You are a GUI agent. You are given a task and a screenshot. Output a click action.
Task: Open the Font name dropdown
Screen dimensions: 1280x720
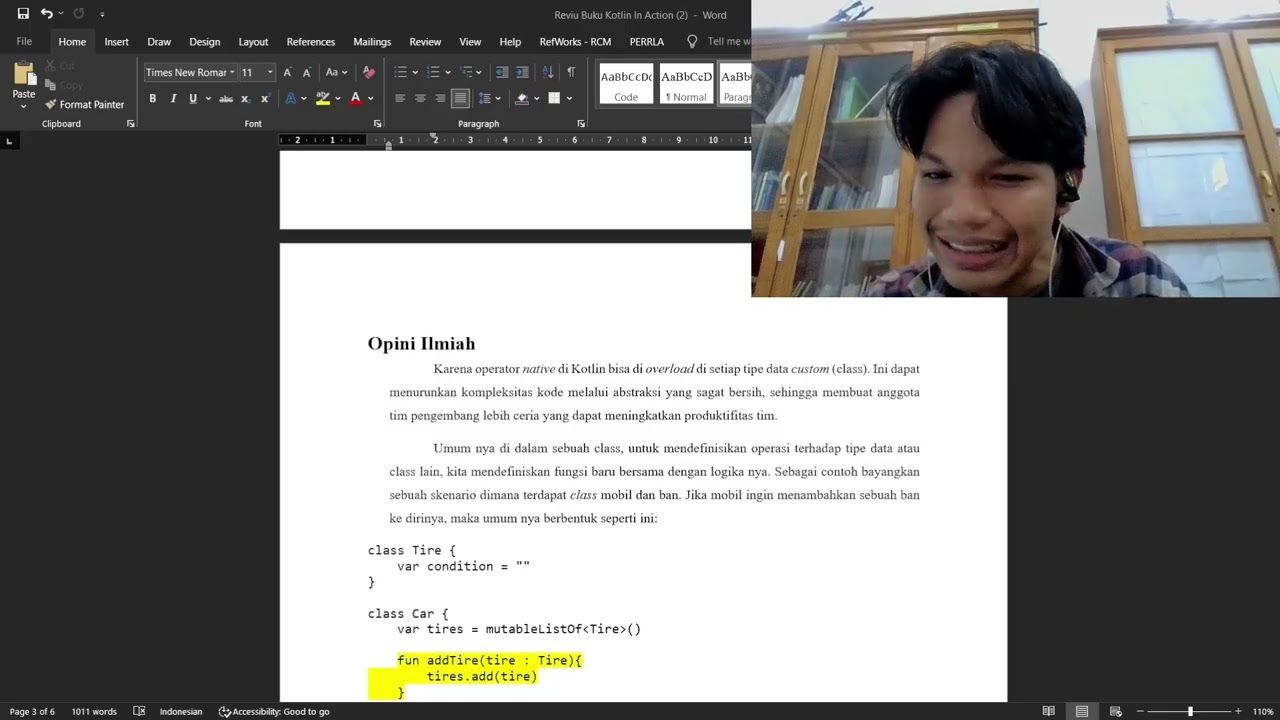click(232, 72)
